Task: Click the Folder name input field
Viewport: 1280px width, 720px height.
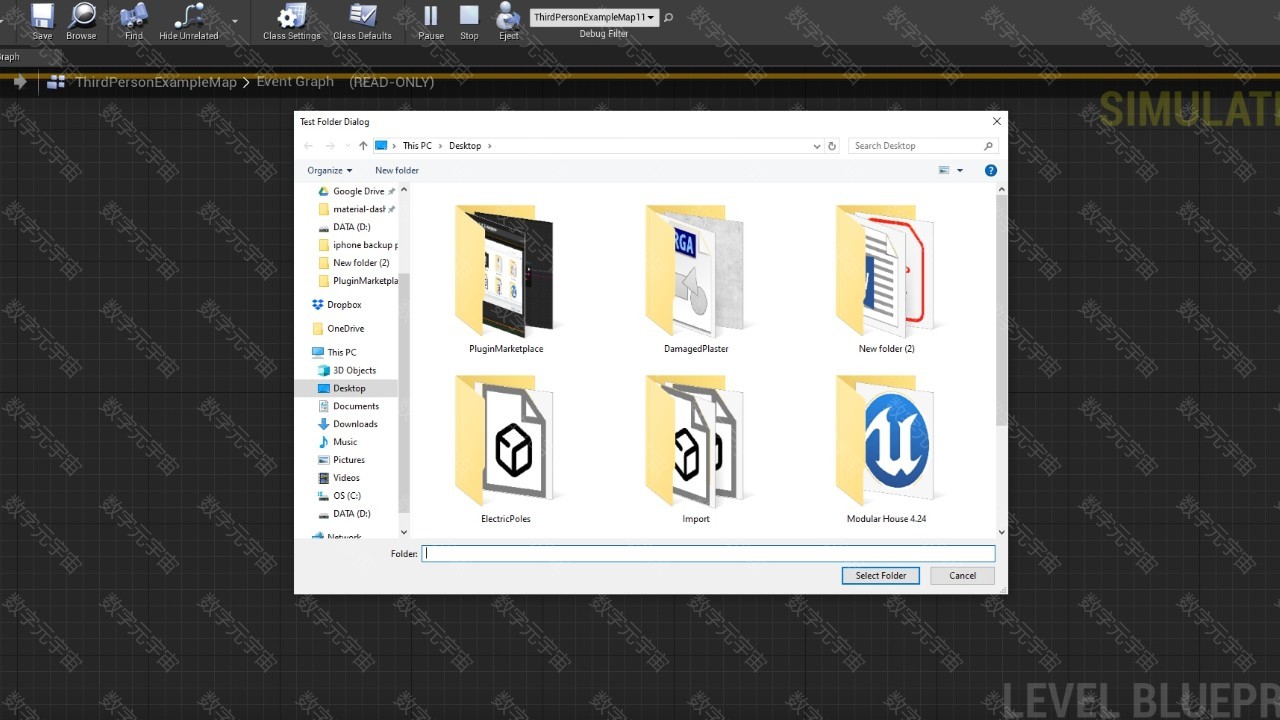Action: coord(708,554)
